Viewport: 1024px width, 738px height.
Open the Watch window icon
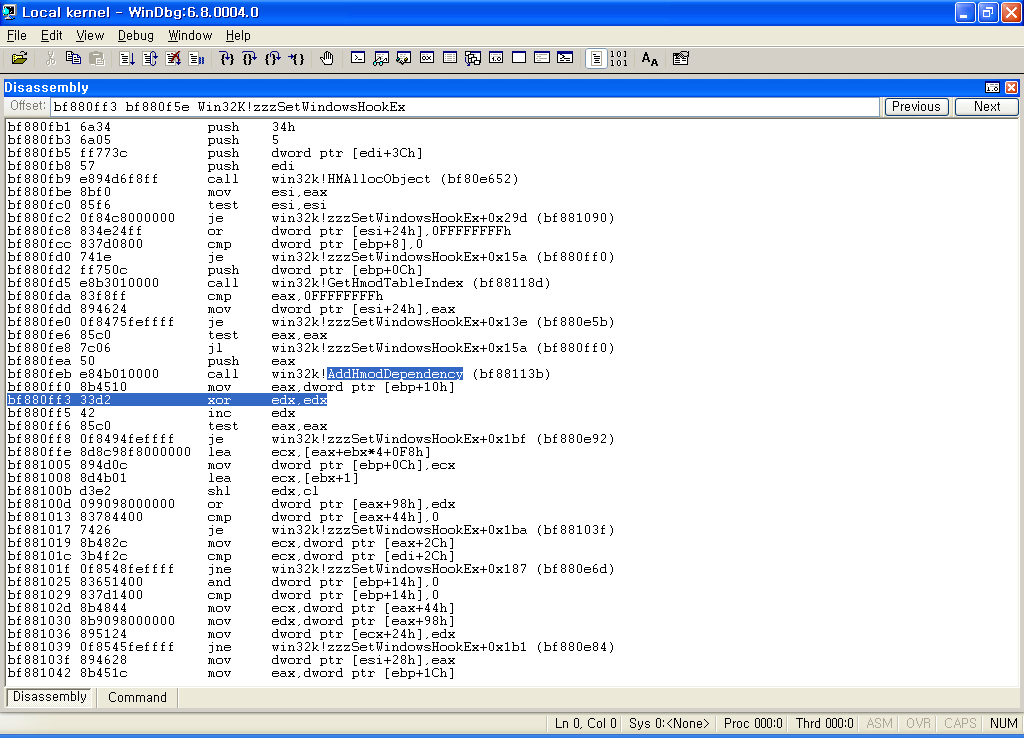[381, 59]
